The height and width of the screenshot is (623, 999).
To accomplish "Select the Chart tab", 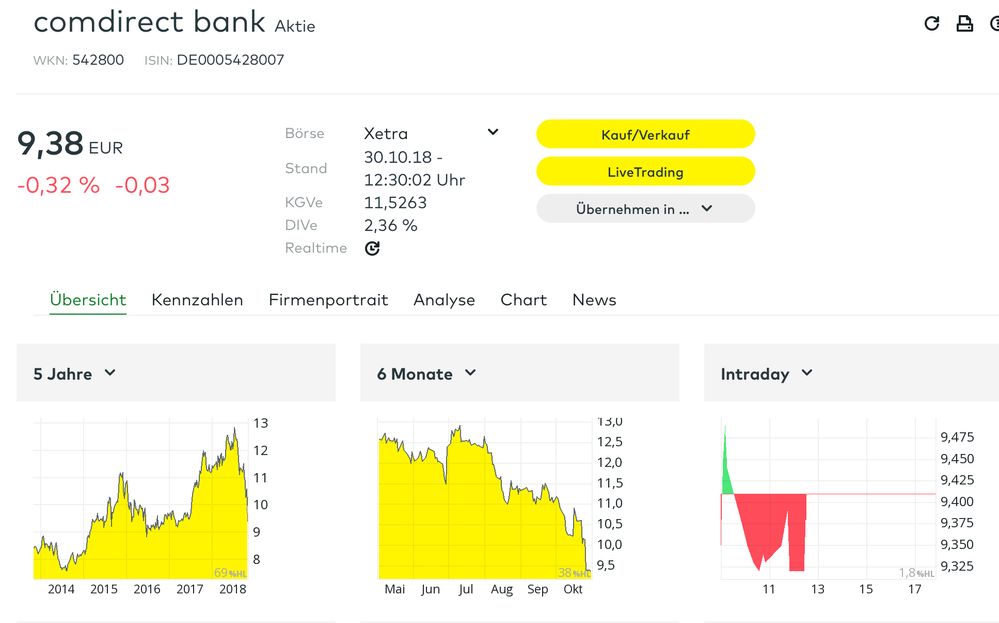I will tap(523, 300).
